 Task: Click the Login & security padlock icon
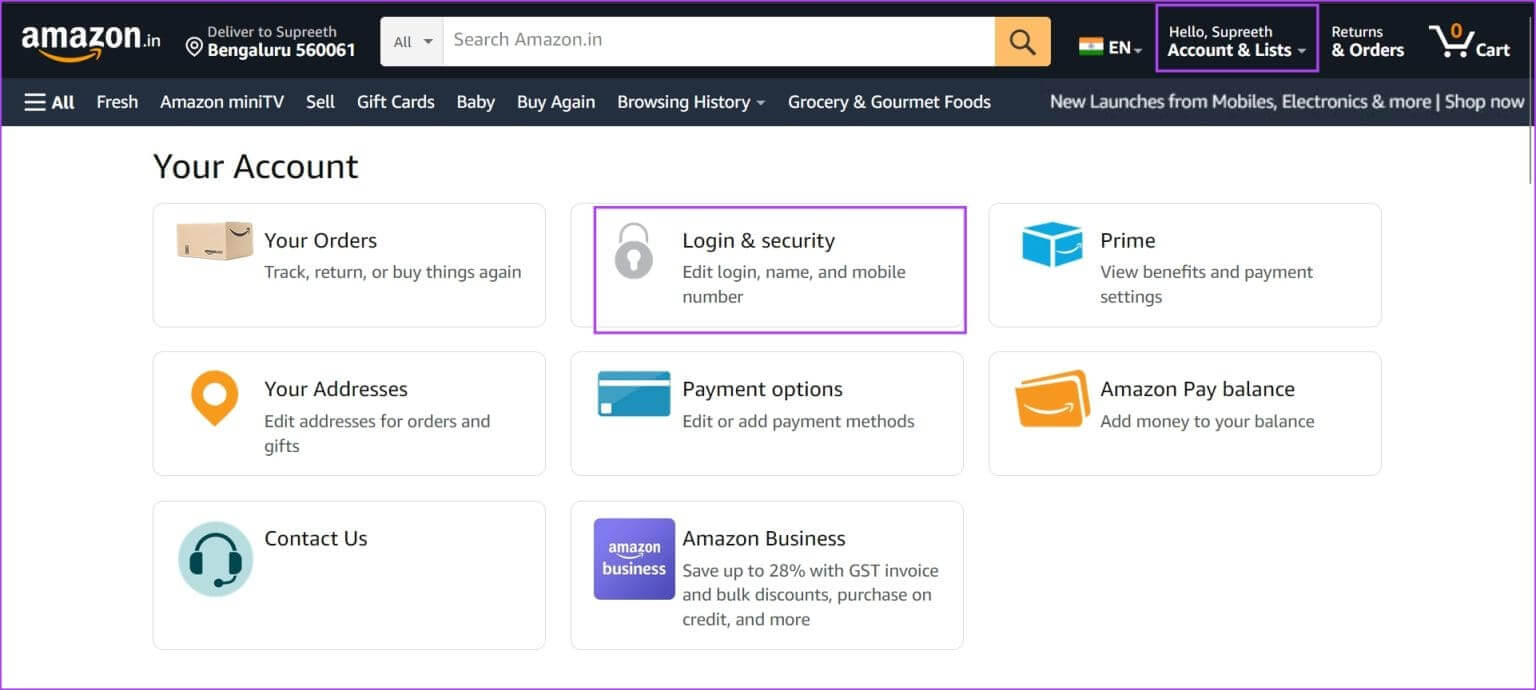[x=633, y=250]
